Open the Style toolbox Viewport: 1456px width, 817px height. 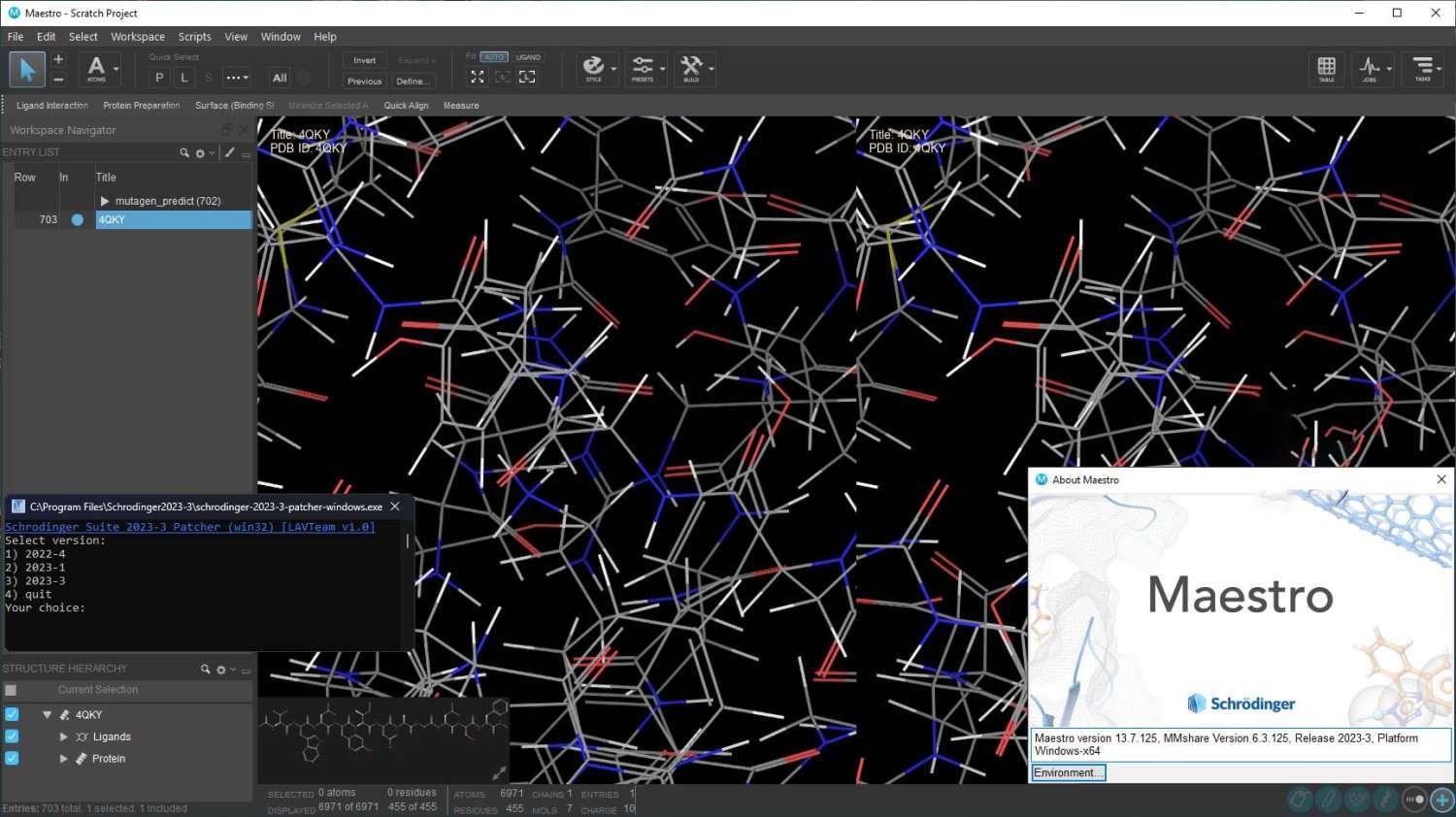pos(593,68)
